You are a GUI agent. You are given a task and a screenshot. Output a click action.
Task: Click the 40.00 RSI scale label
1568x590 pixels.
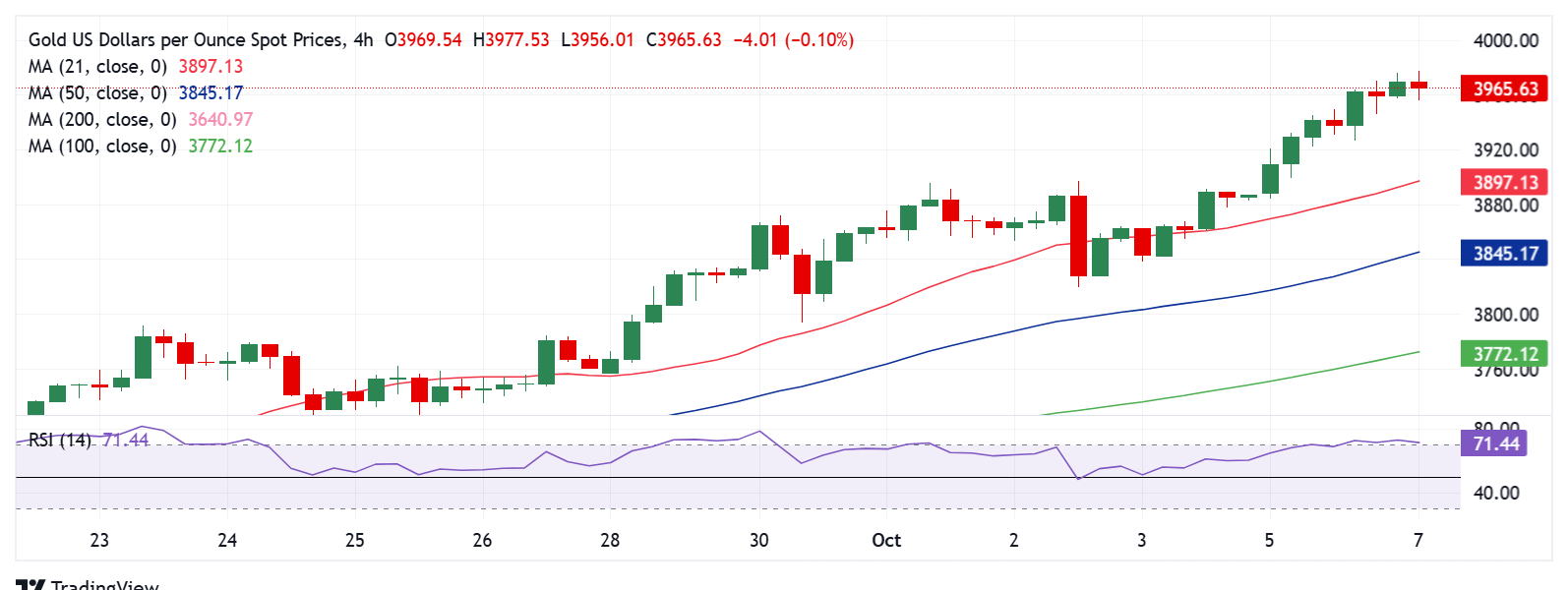(1496, 493)
